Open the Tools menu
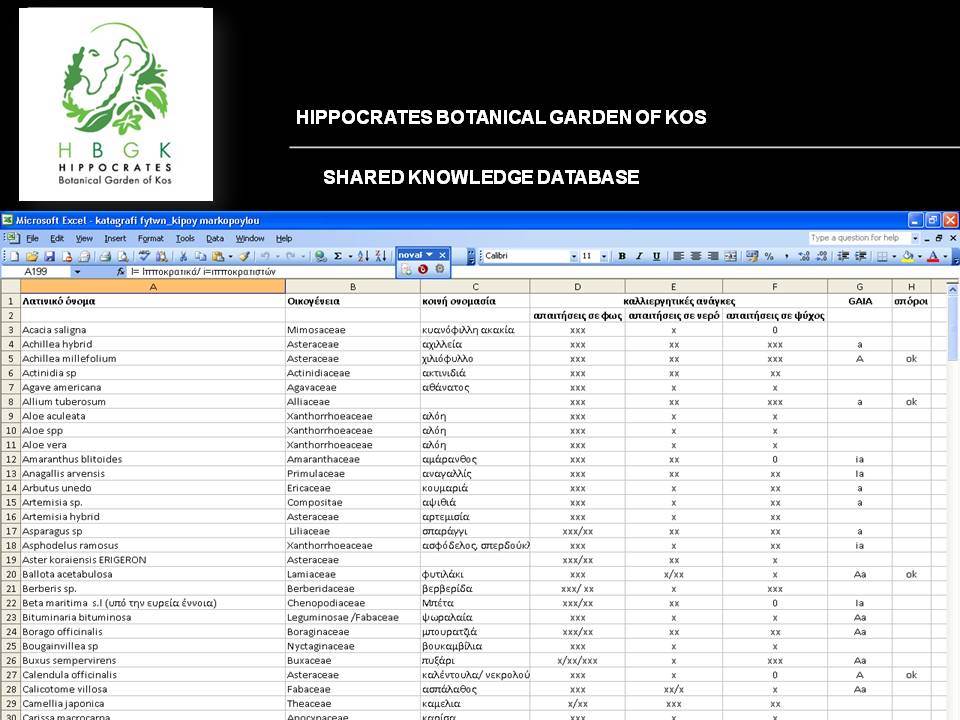The image size is (960, 720). coord(185,239)
